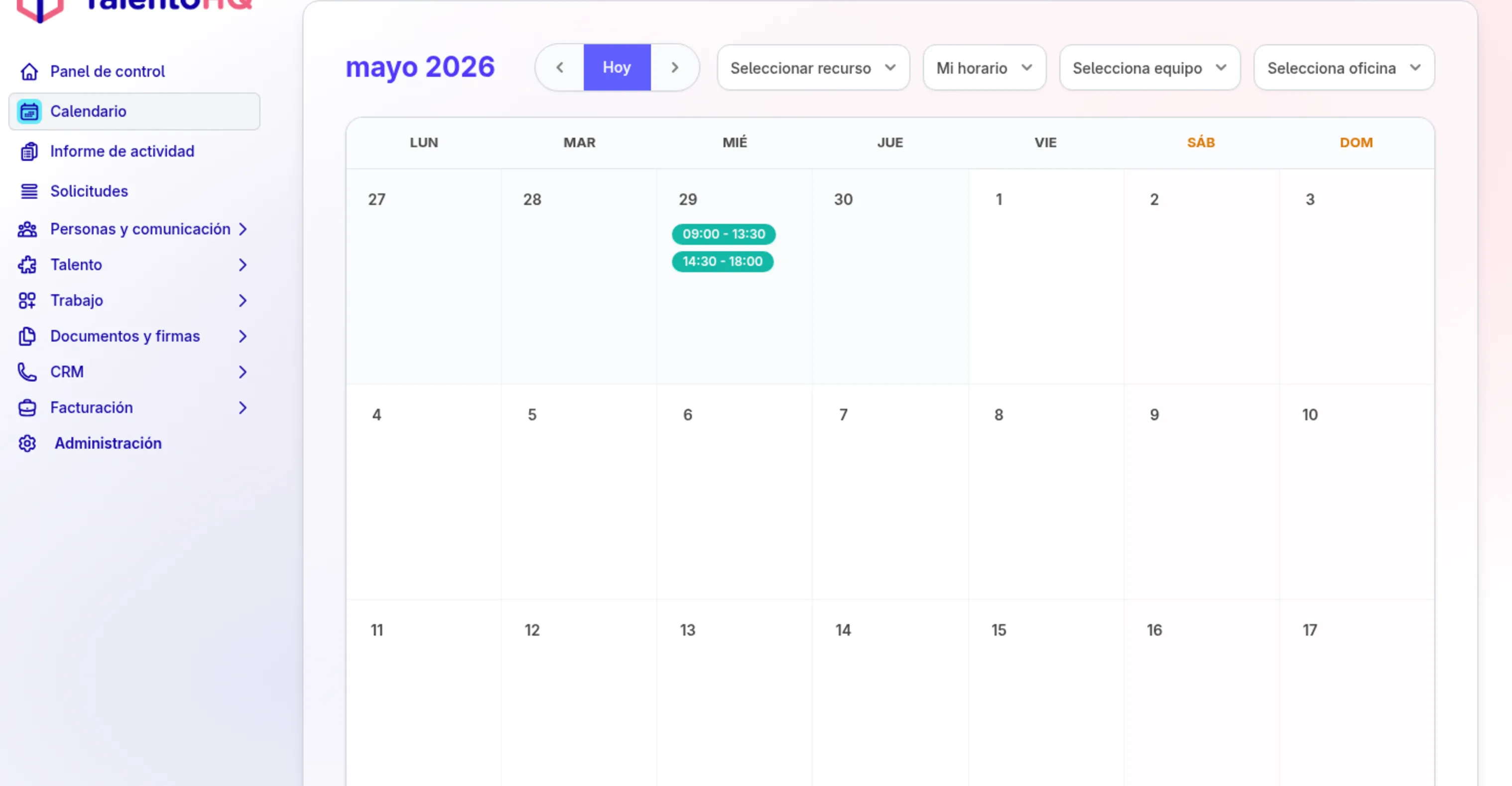
Task: Click the MIÉ column header
Action: click(735, 142)
